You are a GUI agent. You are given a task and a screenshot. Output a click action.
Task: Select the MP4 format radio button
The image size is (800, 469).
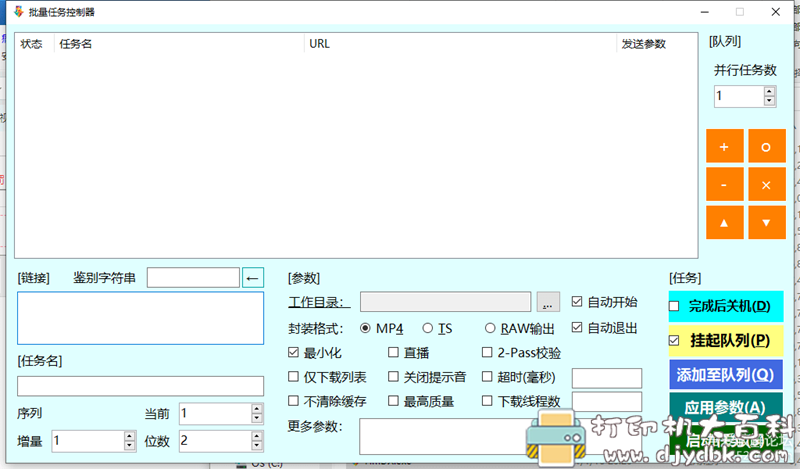coord(365,328)
